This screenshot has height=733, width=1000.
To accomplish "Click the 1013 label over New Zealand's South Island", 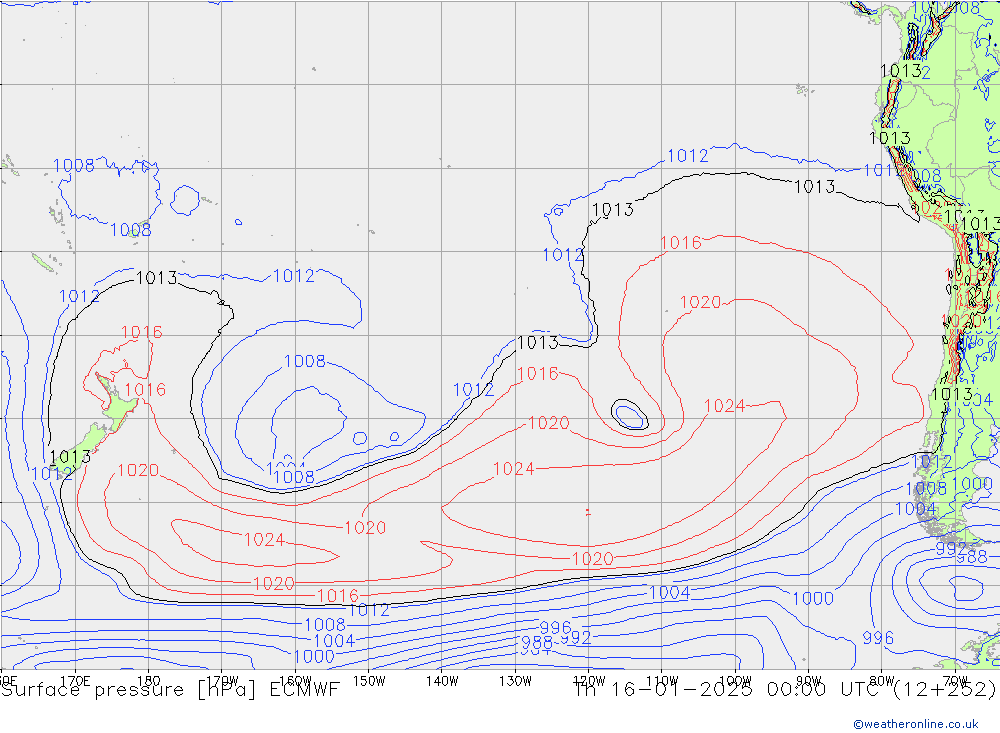I will (x=70, y=457).
